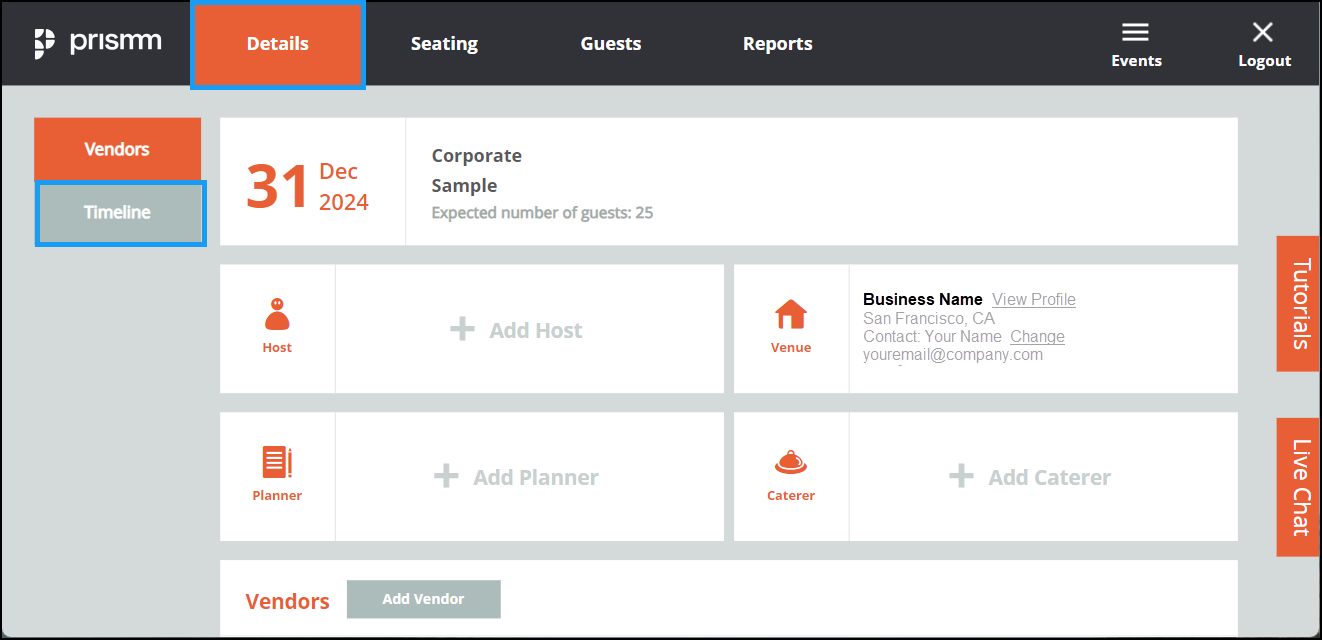Screen dimensions: 1322x640
Task: Switch to the Timeline sidebar tab
Action: tap(119, 213)
